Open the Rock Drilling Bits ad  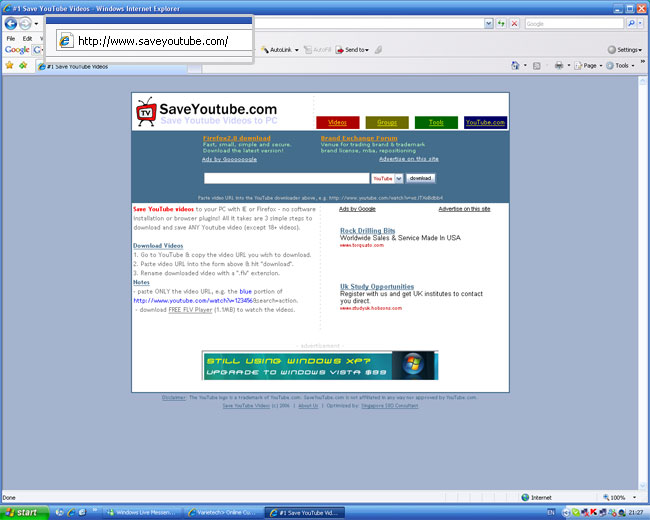367,231
